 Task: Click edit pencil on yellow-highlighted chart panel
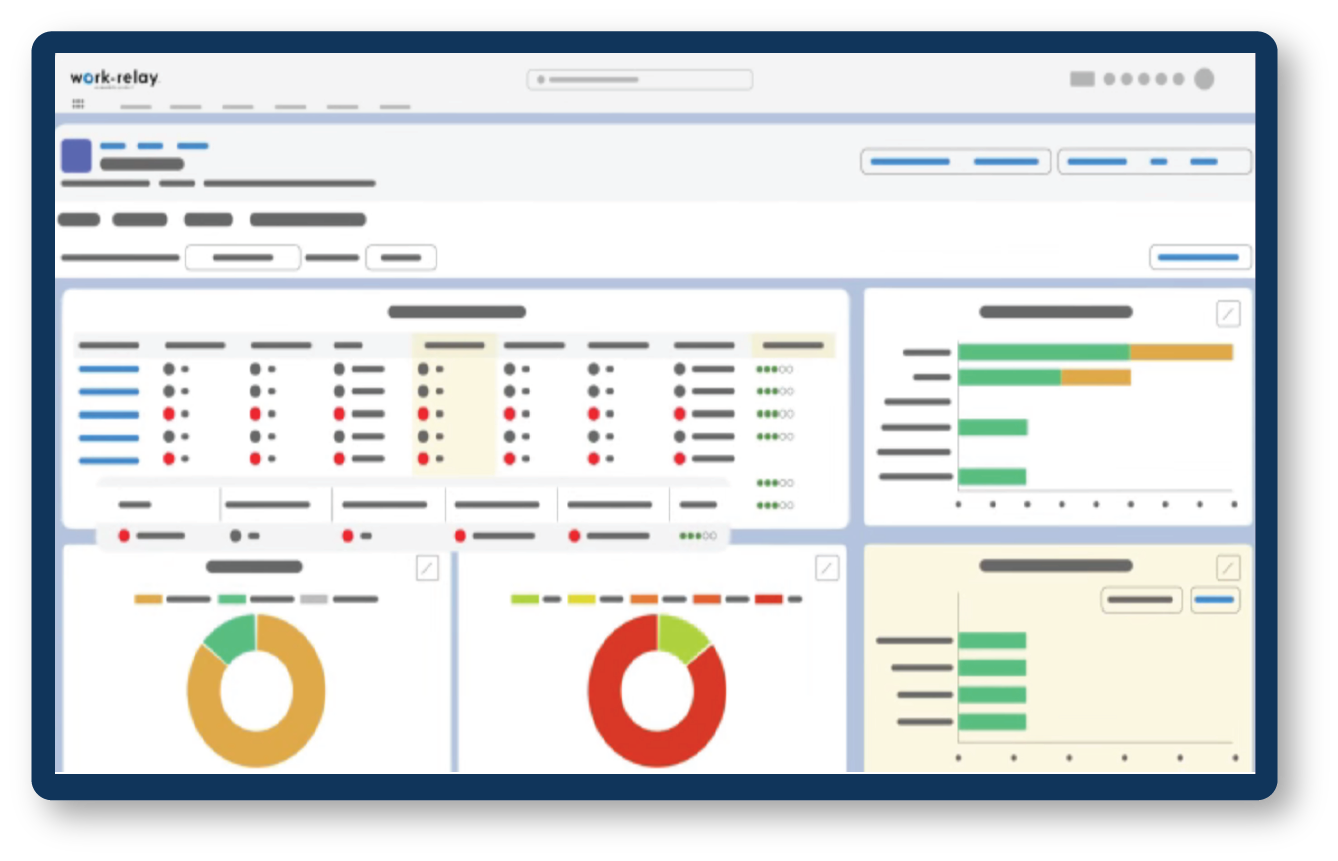point(1228,568)
